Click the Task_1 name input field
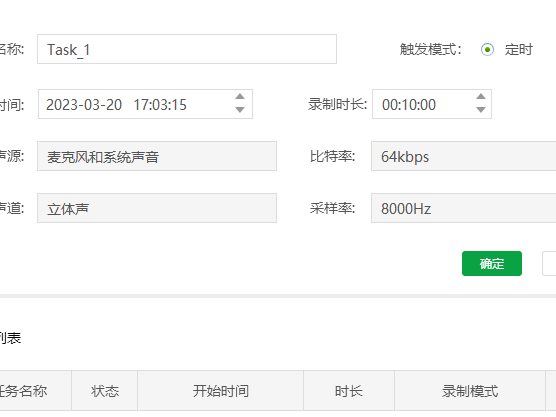 187,49
